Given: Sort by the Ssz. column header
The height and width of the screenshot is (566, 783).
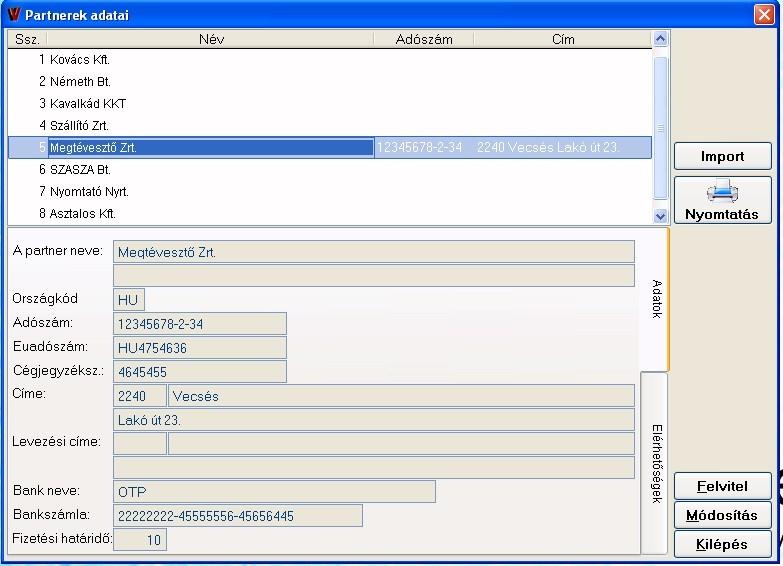Looking at the screenshot, I should [27, 39].
